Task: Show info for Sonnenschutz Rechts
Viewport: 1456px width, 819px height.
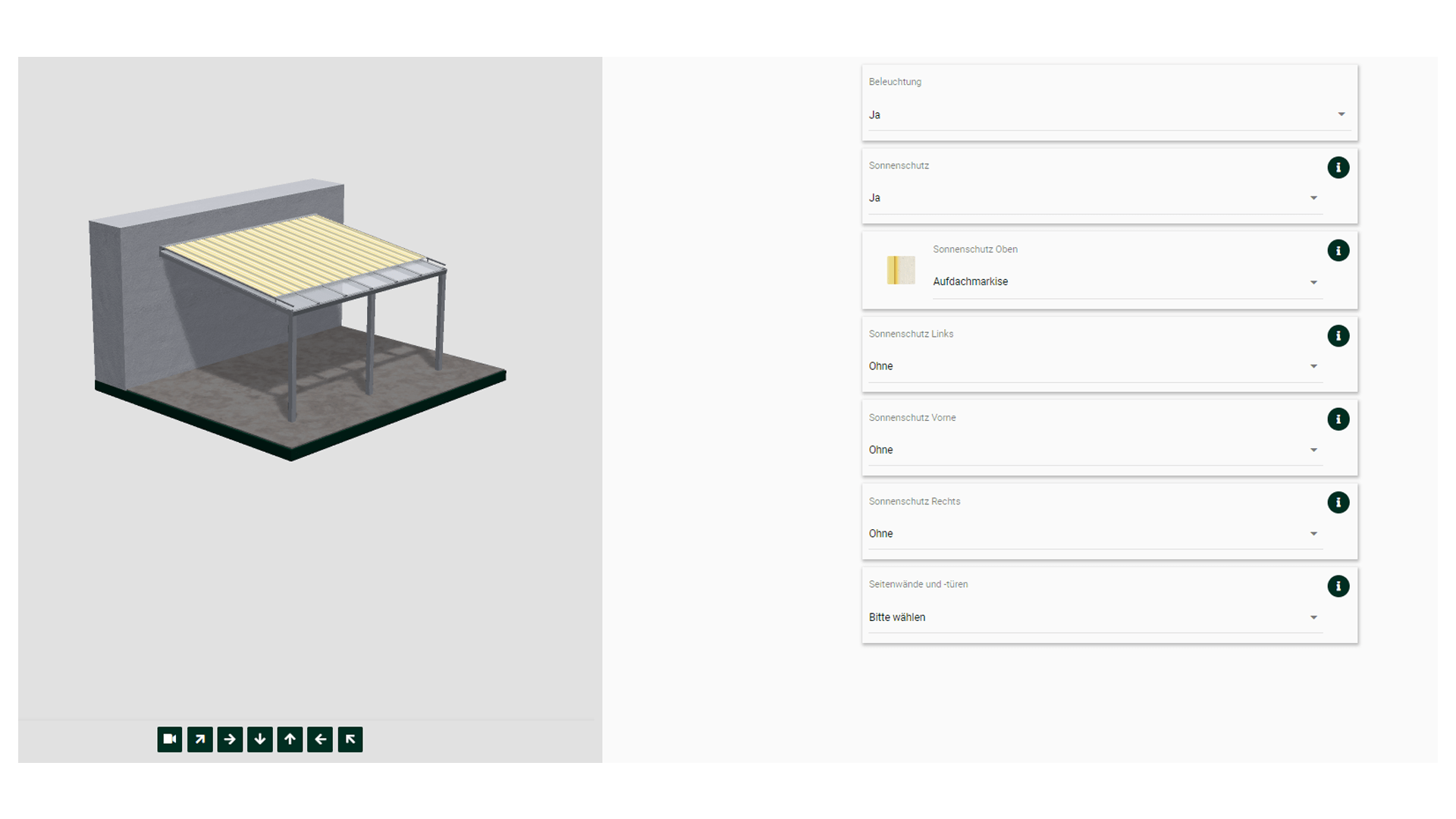Action: pos(1338,503)
